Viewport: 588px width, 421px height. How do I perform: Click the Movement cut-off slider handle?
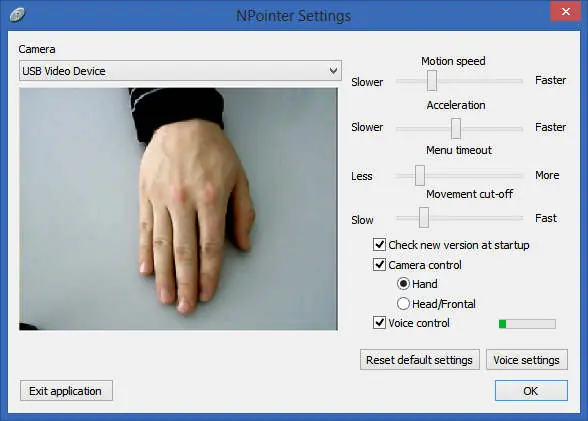pos(424,217)
